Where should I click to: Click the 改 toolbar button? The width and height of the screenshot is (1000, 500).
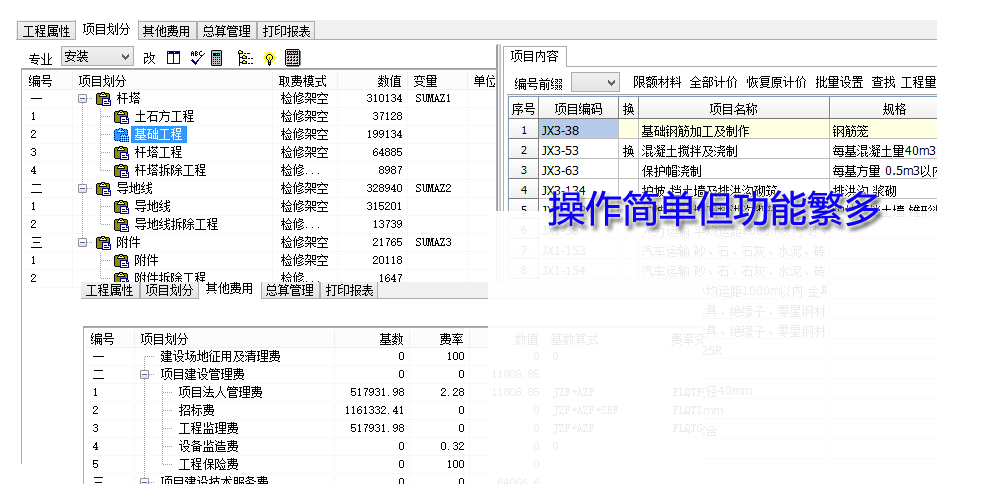[x=149, y=58]
